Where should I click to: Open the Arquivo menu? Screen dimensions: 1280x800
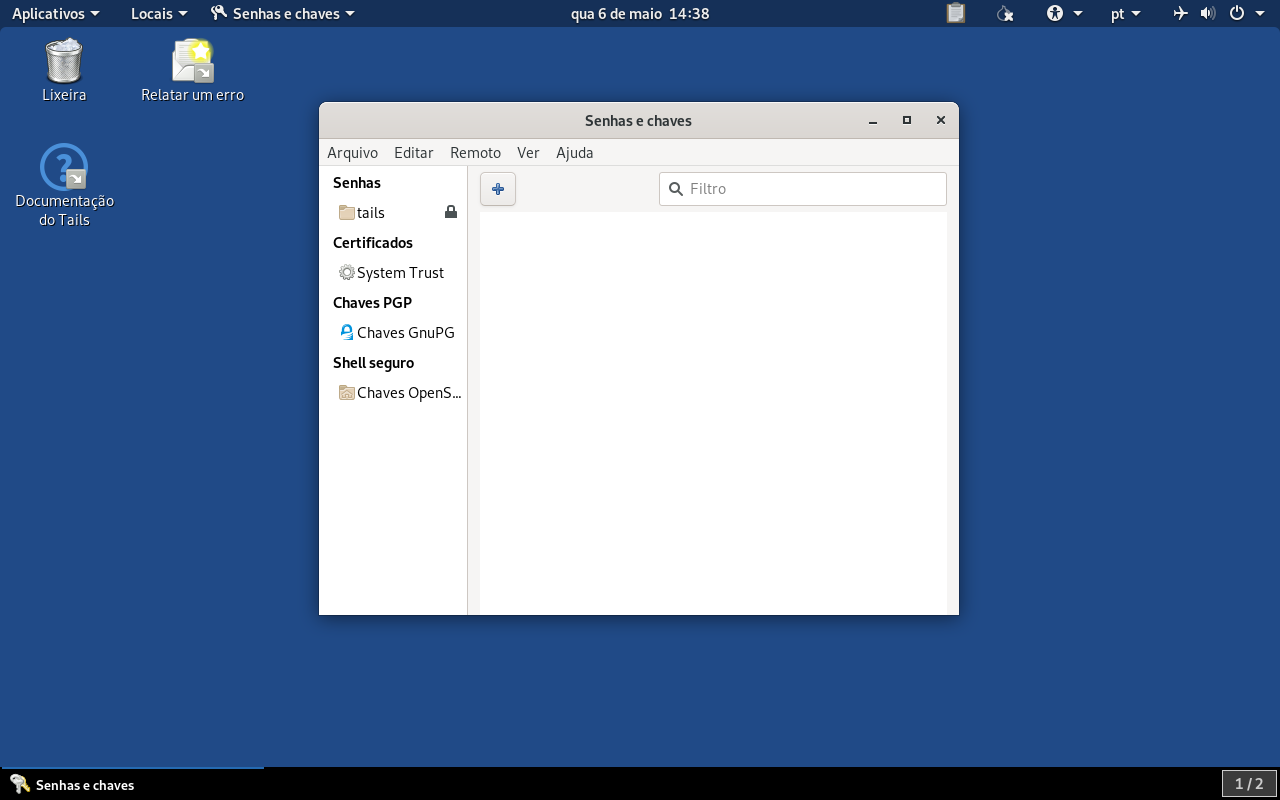[x=353, y=153]
